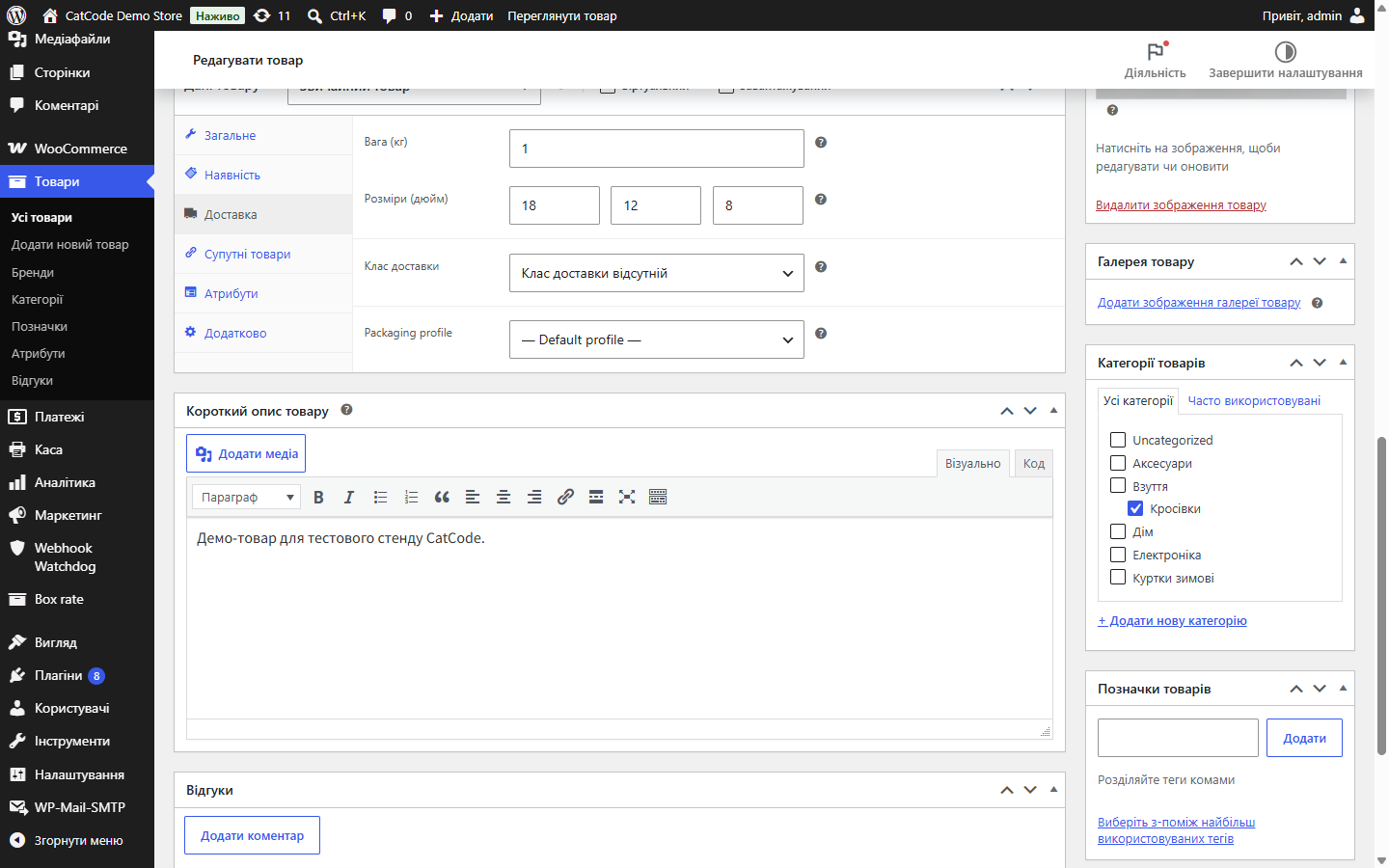This screenshot has height=868, width=1389.
Task: Click the editor resize handle
Action: tap(1046, 732)
